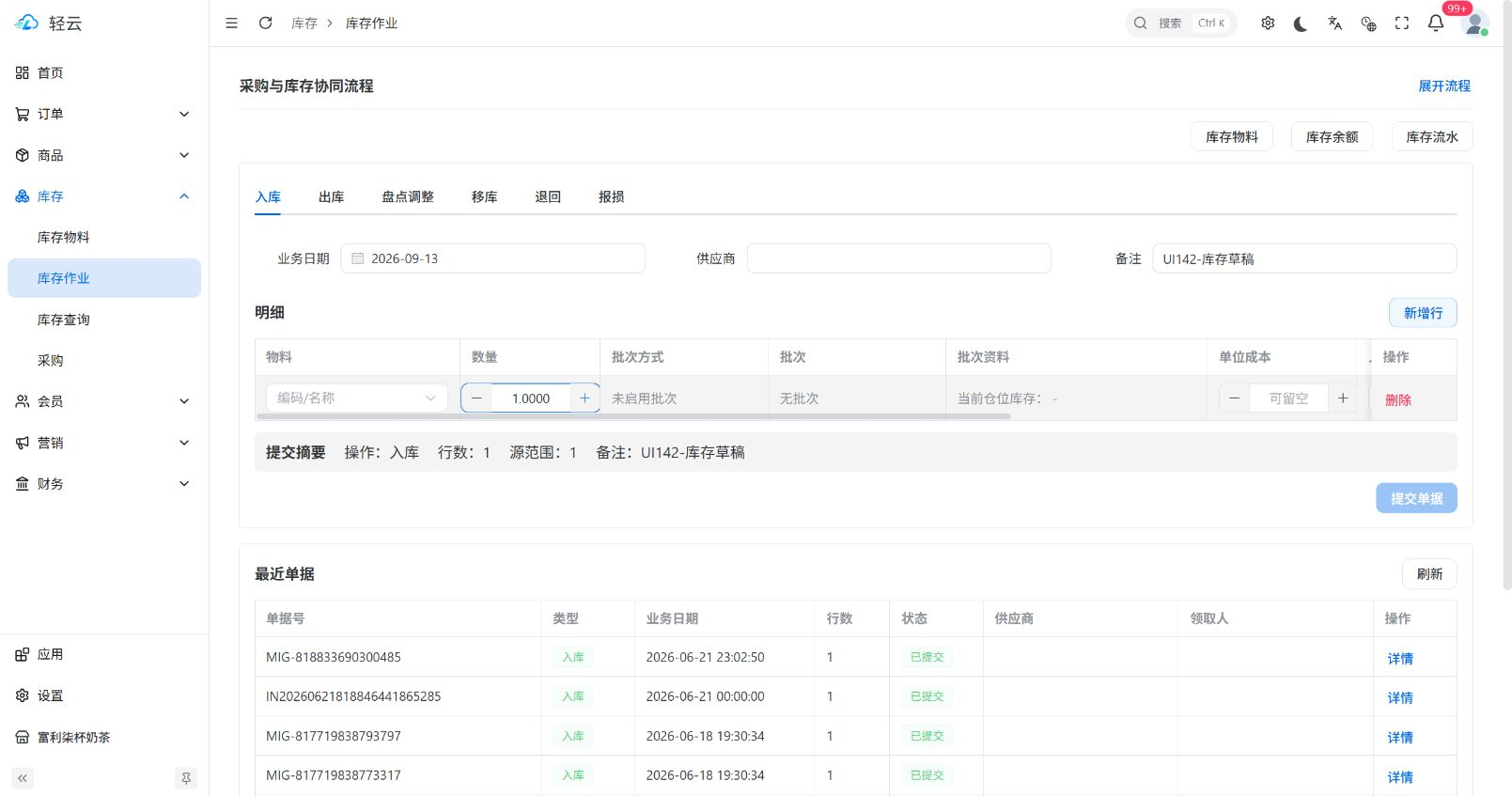The image size is (1512, 797).
Task: Expand the 营销 menu
Action: pyautogui.click(x=104, y=443)
